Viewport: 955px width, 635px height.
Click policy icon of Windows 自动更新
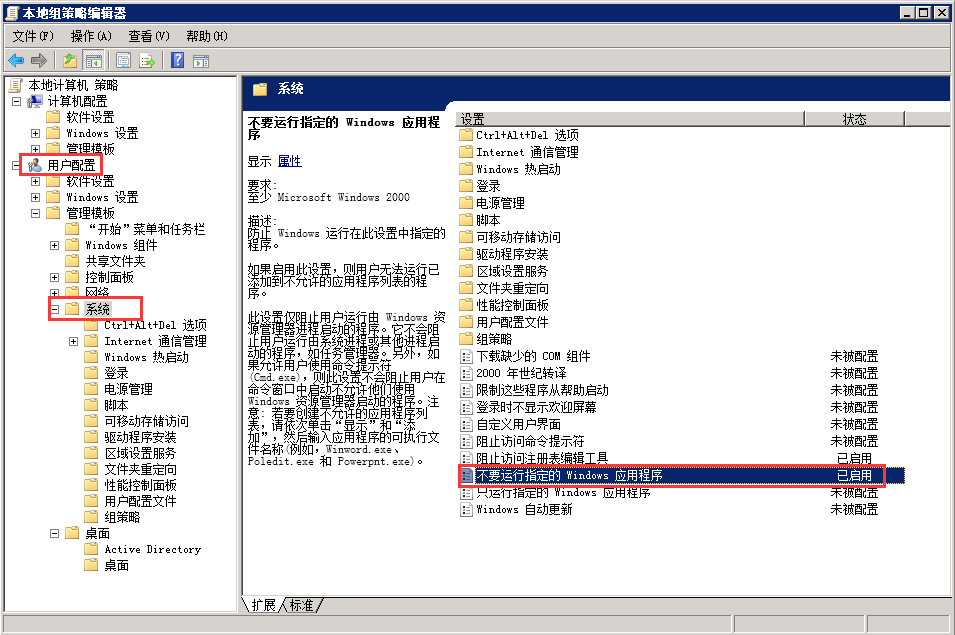[467, 509]
